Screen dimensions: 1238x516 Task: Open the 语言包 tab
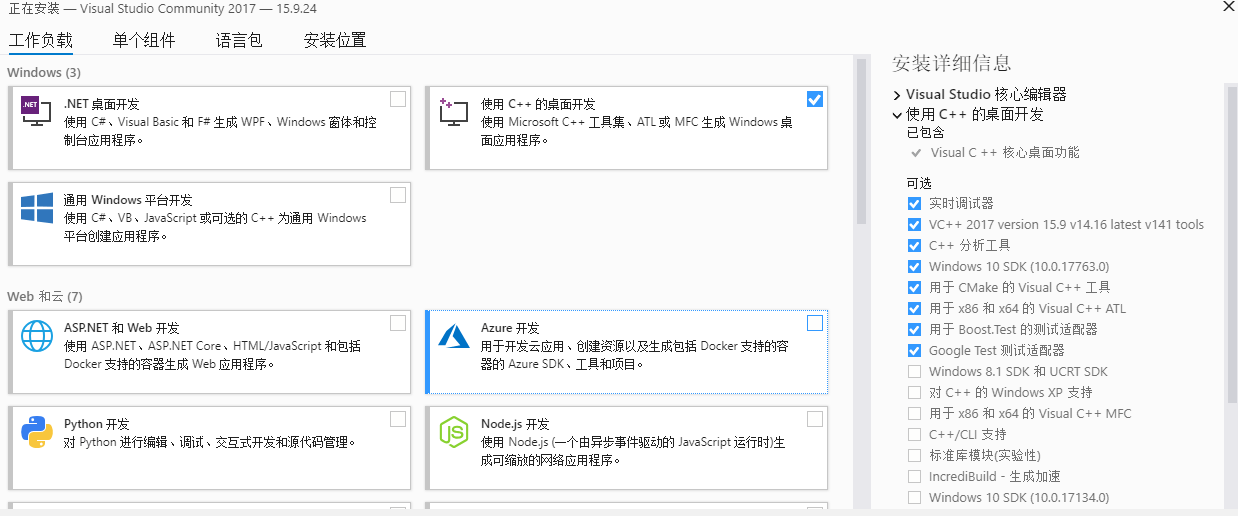[x=239, y=40]
